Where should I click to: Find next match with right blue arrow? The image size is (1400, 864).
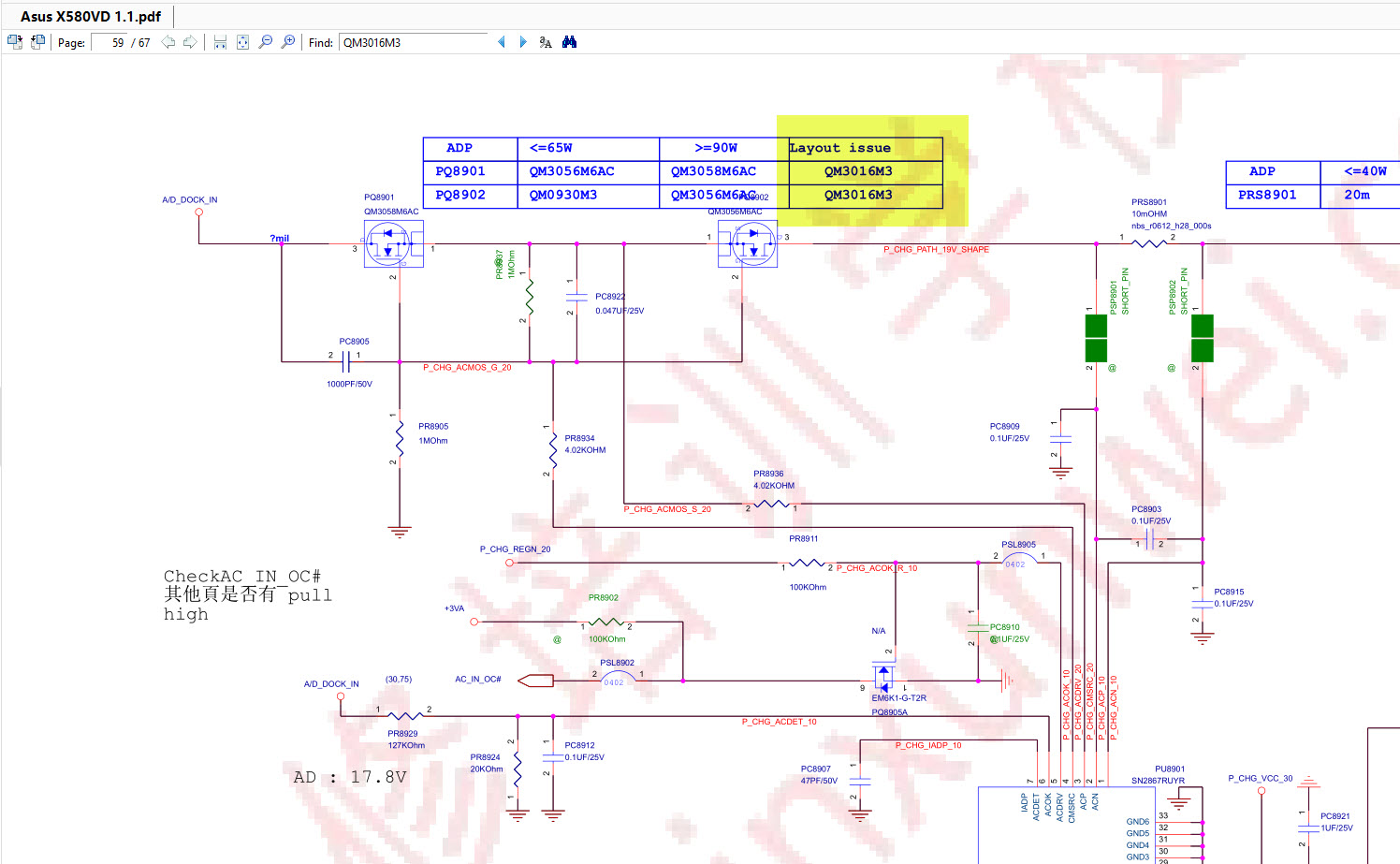click(523, 42)
